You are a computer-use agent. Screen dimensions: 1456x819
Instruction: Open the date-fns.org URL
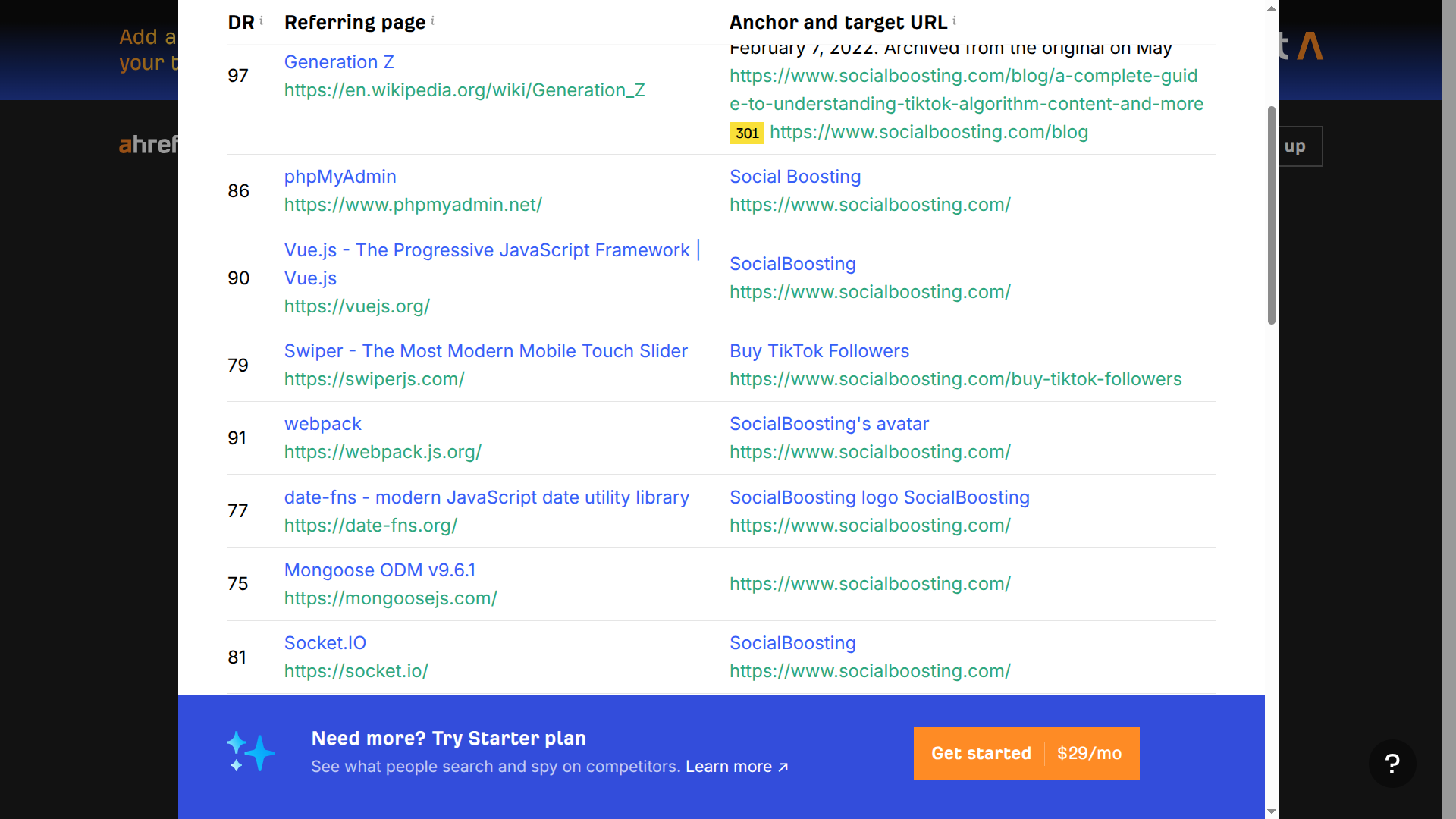coord(371,526)
